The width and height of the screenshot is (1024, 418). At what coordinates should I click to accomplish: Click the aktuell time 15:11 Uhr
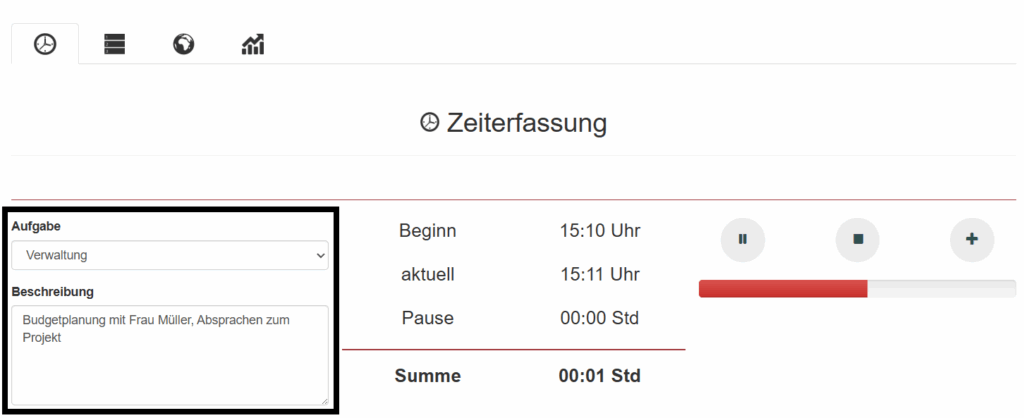click(600, 274)
